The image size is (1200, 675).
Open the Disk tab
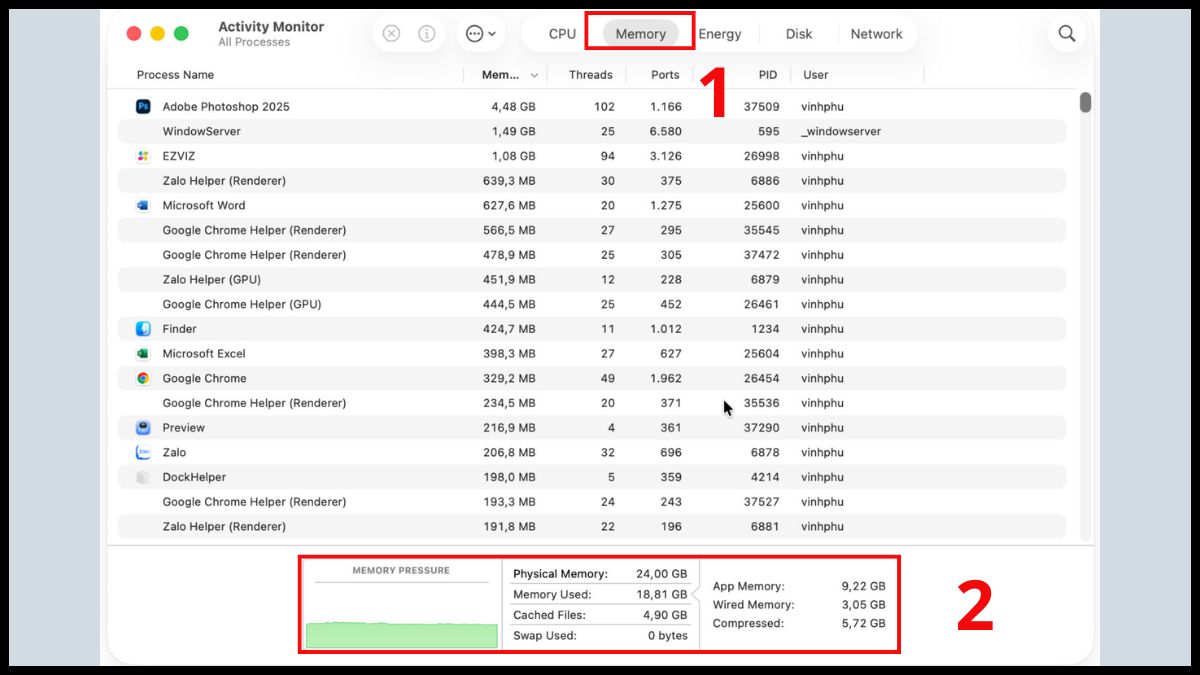pyautogui.click(x=799, y=34)
